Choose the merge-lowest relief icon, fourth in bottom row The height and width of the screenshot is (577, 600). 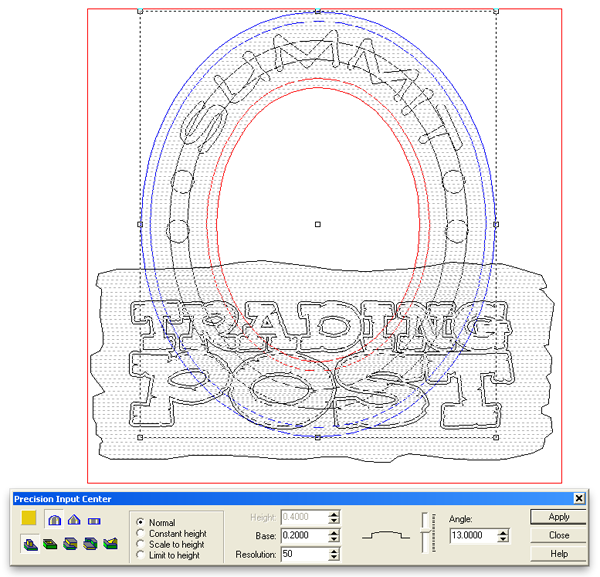point(90,544)
